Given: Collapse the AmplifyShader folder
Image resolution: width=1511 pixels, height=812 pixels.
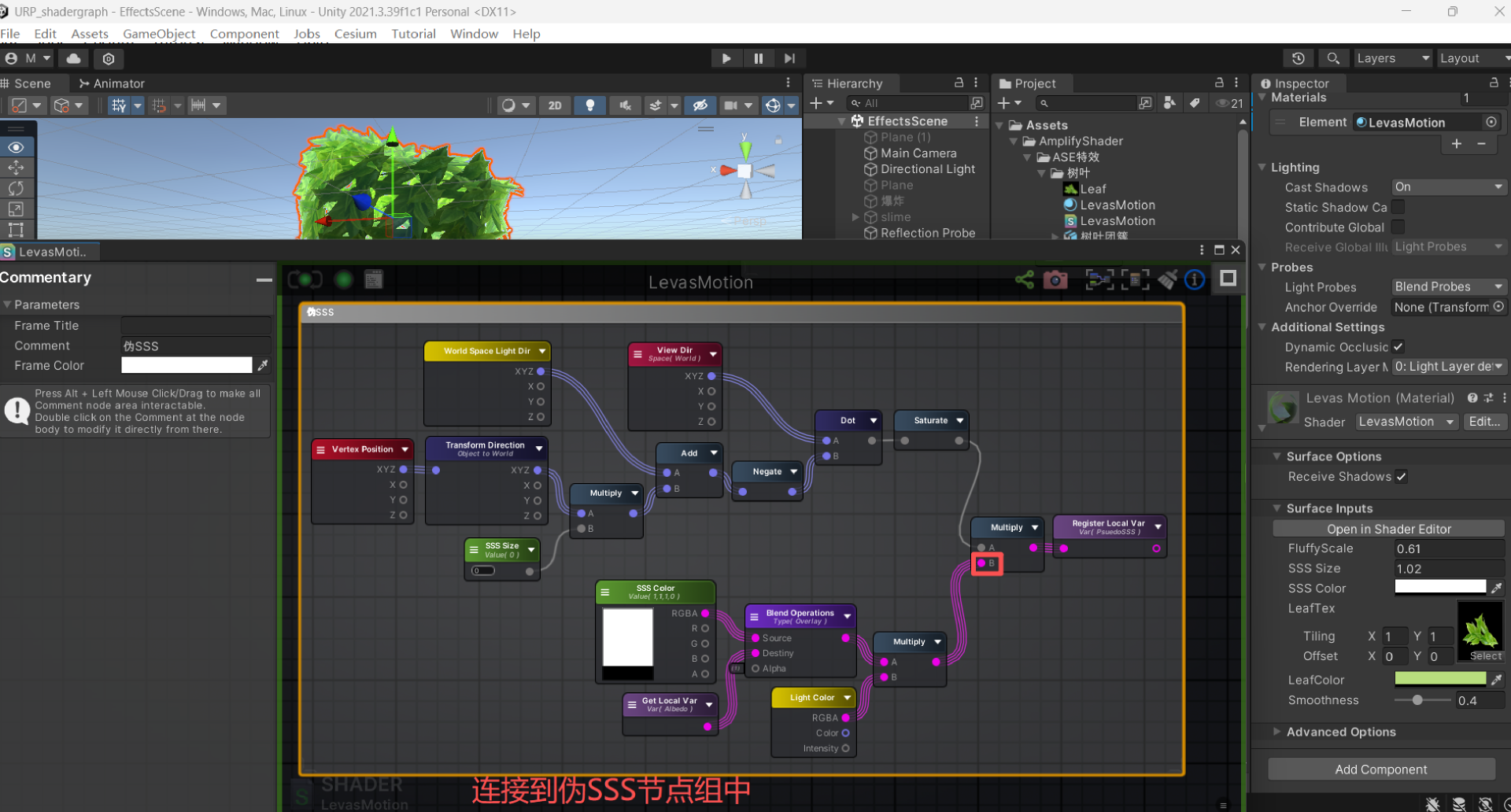Looking at the screenshot, I should click(1014, 141).
